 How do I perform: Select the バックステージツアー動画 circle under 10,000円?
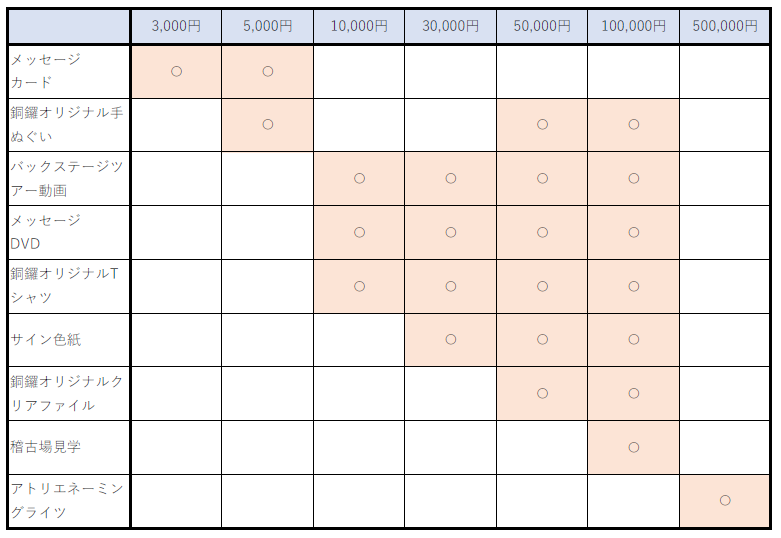[359, 178]
